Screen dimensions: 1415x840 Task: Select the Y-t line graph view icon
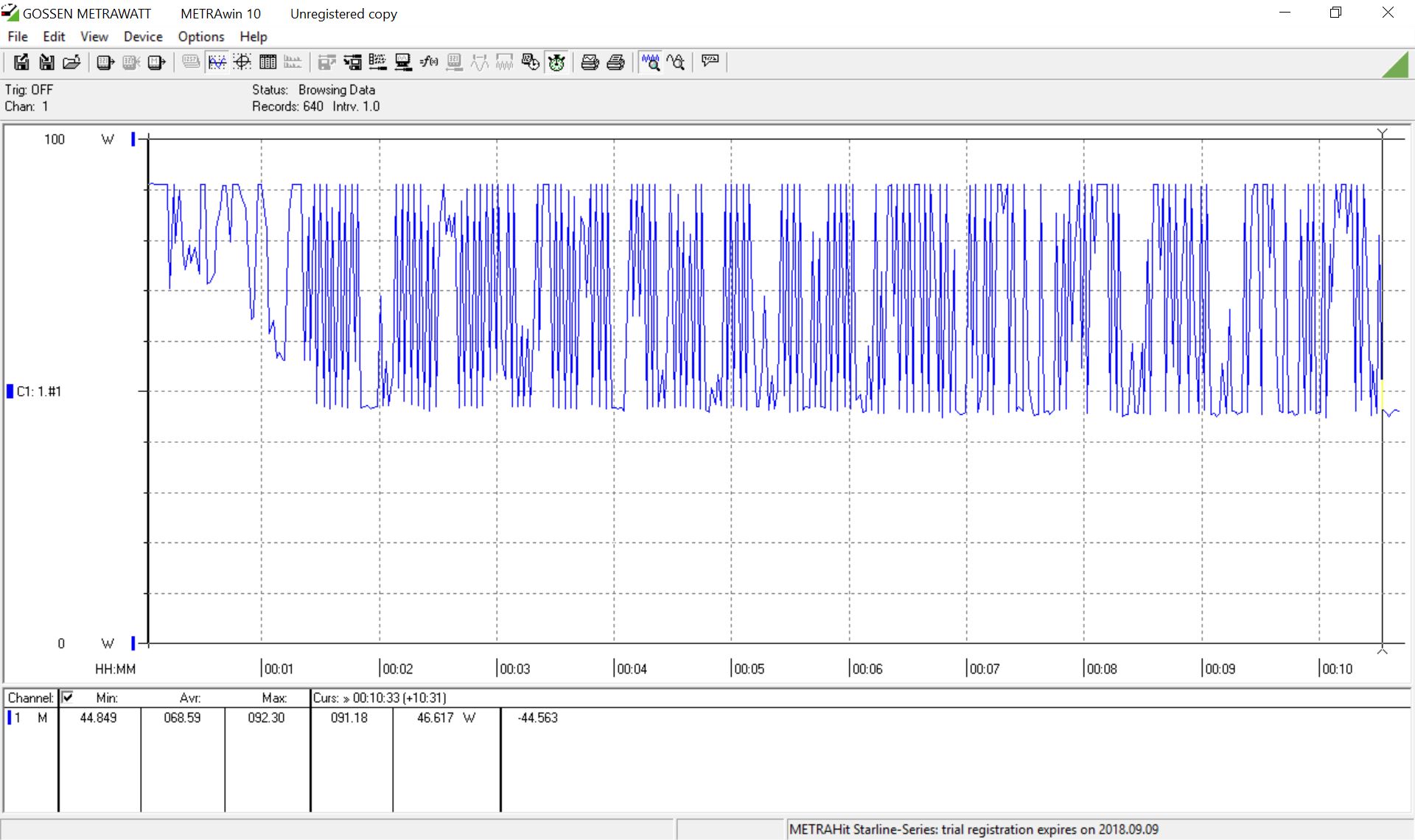click(217, 62)
